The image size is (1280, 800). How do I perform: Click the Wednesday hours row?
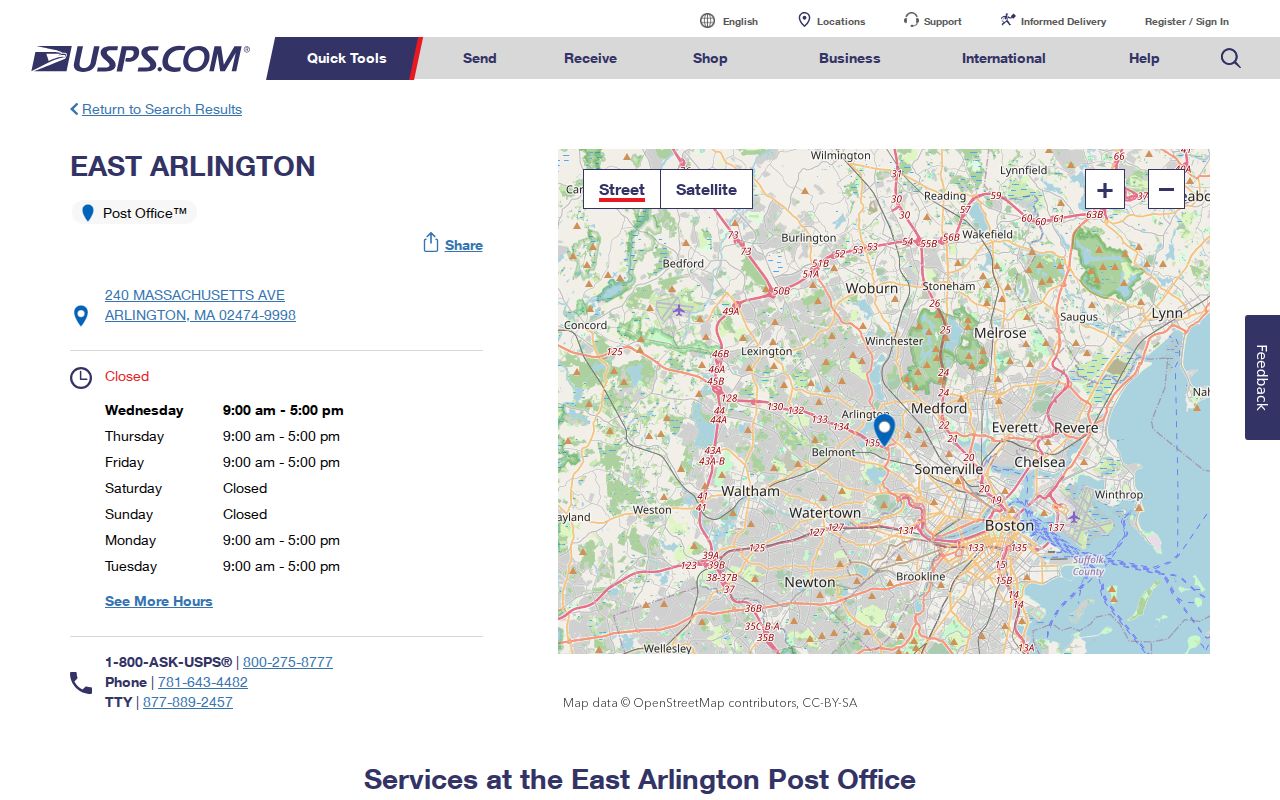point(224,410)
